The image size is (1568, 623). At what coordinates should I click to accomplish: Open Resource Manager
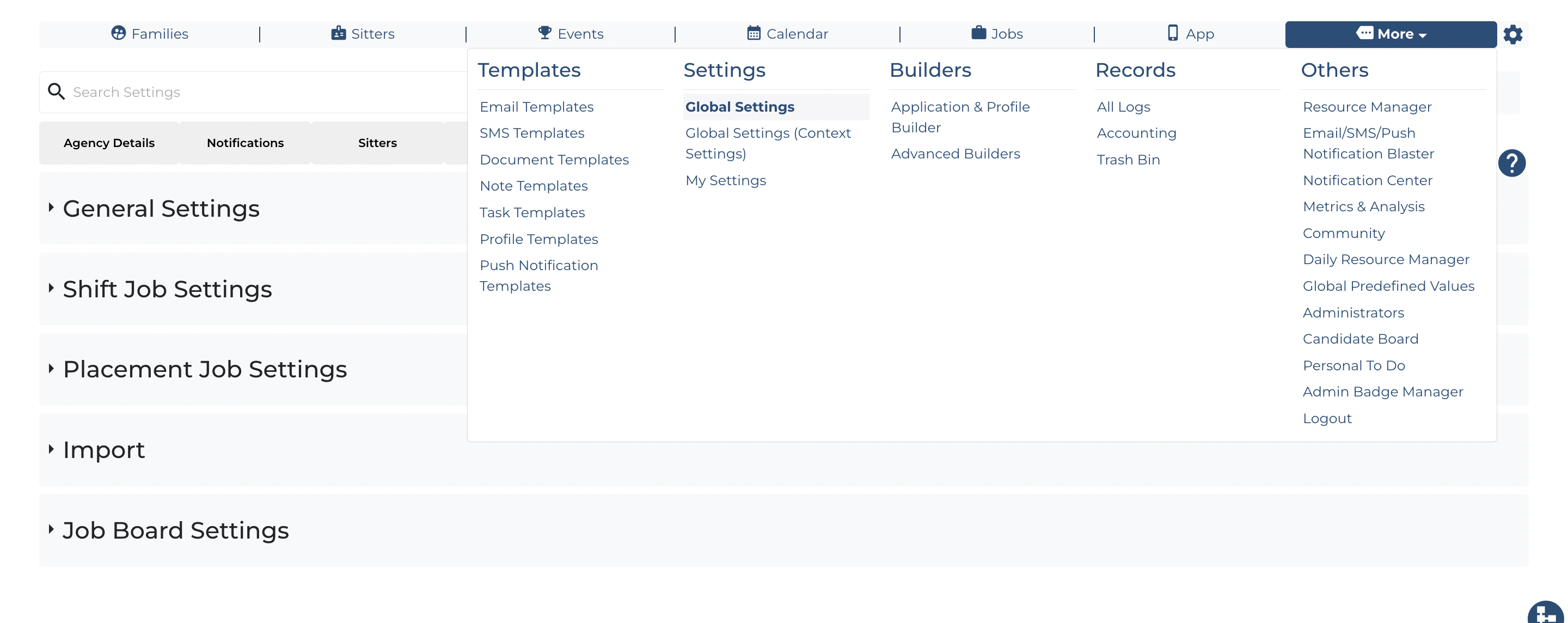point(1367,107)
